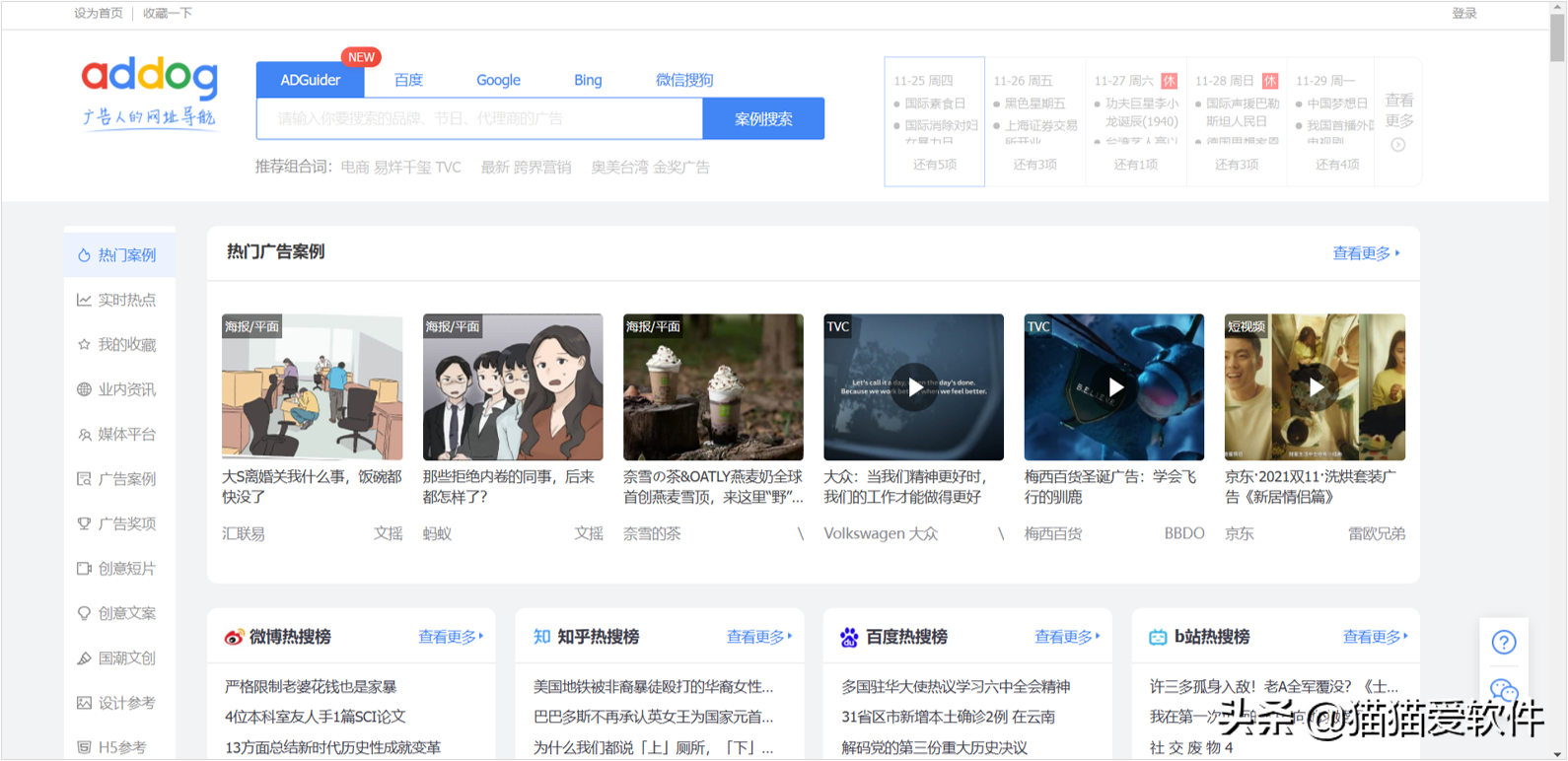The image size is (1568, 761).
Task: Open Baidu topic 31省区市新增本土确诊2例 在云南
Action: 948,717
